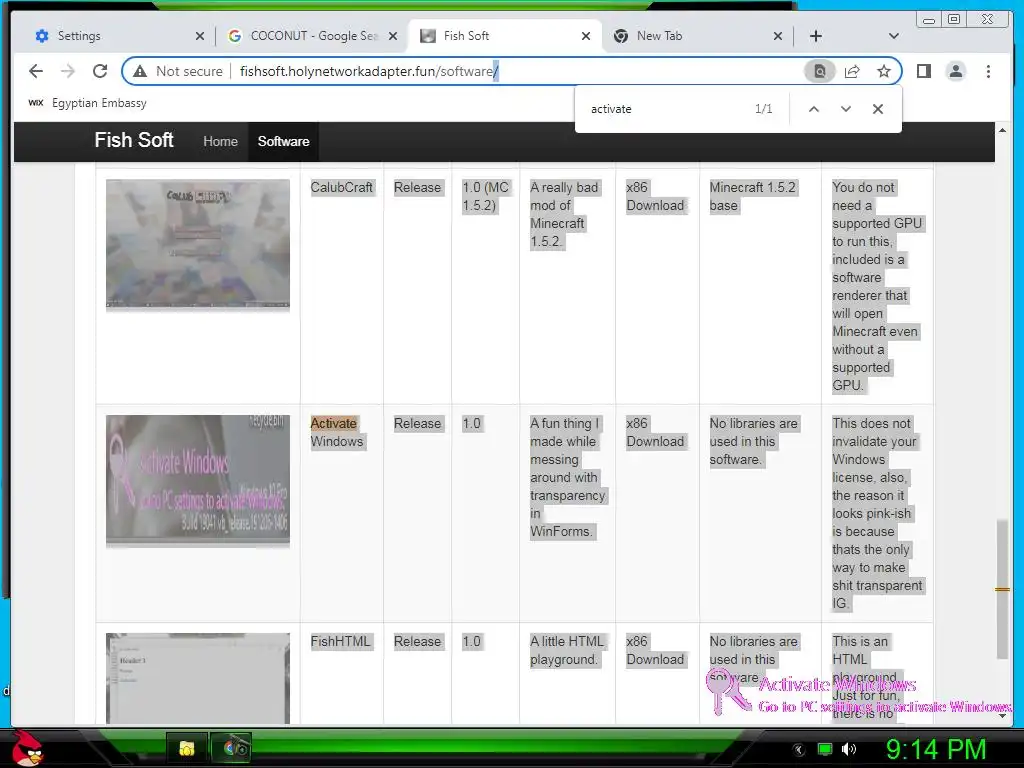This screenshot has width=1024, height=768.
Task: Jump to previous find match
Action: (814, 109)
